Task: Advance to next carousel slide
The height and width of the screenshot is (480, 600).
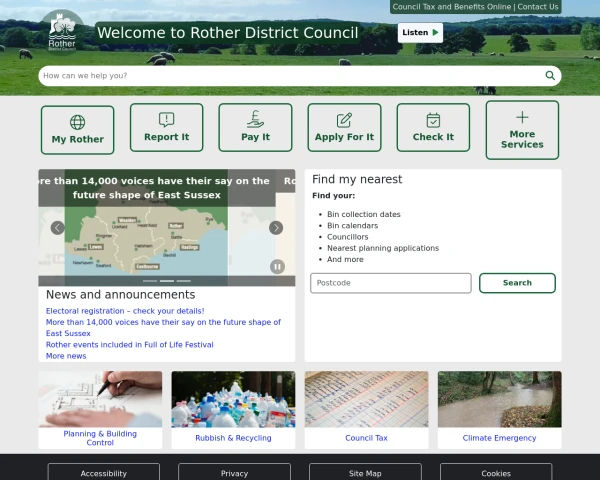Action: point(276,228)
